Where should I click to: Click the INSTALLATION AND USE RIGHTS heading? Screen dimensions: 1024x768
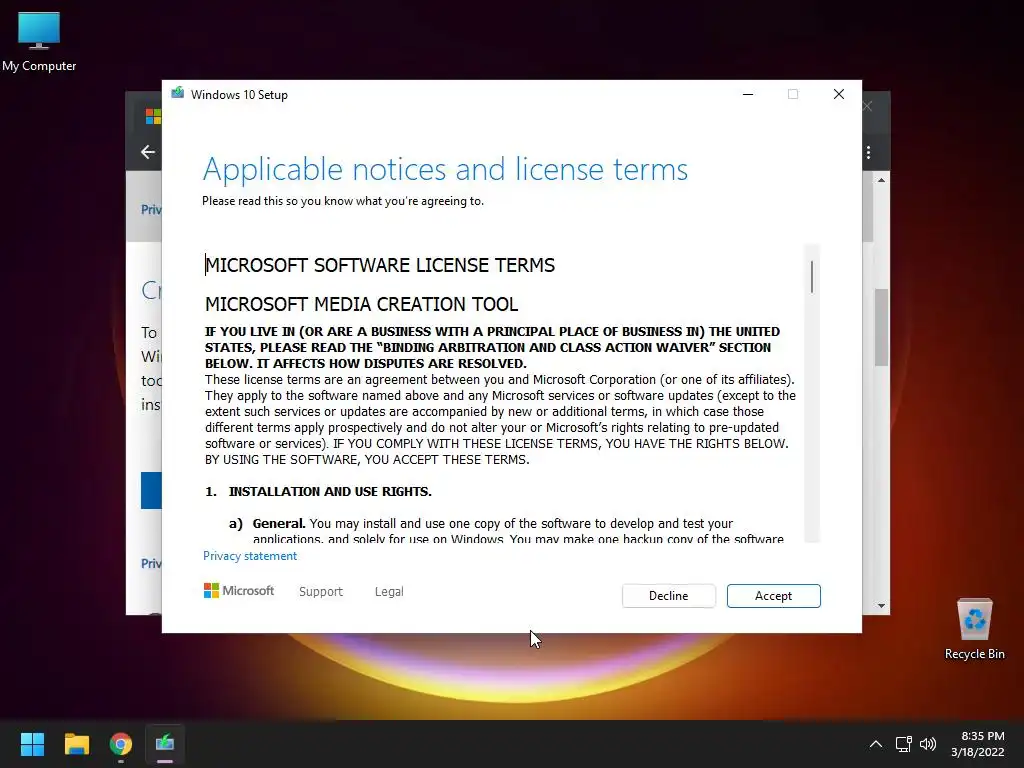(x=330, y=492)
